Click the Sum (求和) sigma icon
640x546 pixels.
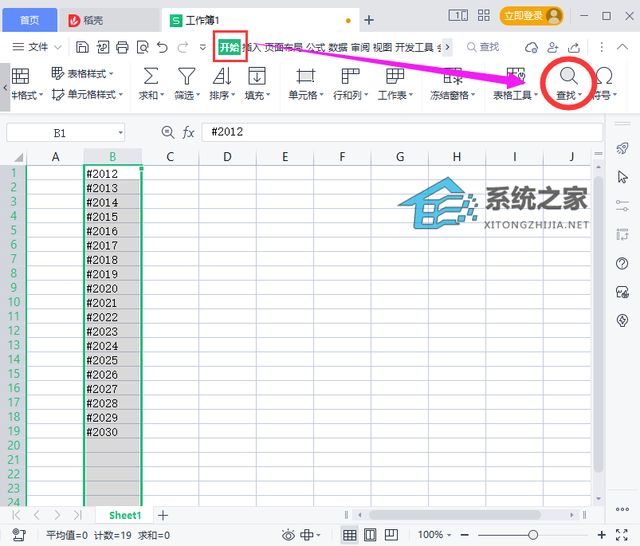pyautogui.click(x=151, y=76)
